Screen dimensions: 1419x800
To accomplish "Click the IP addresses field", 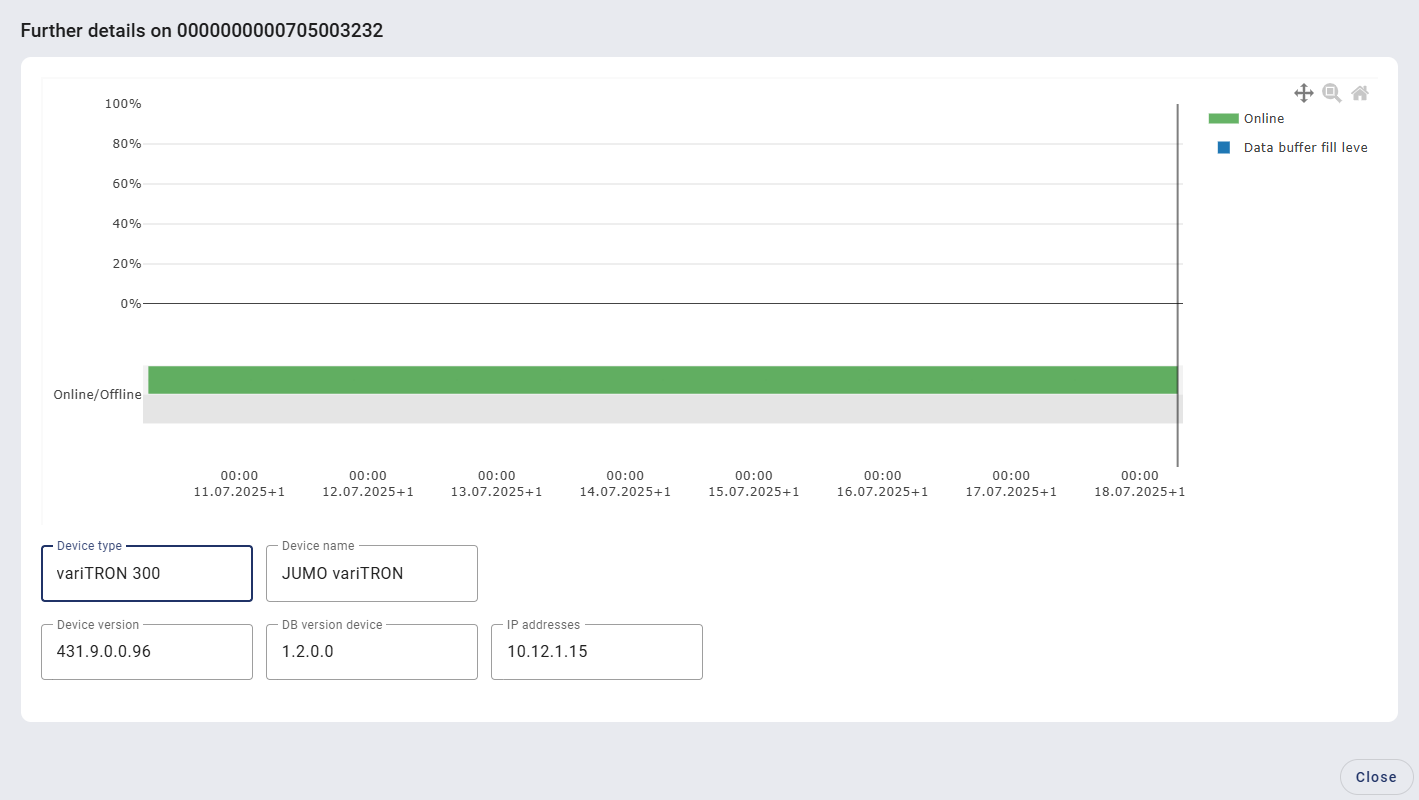I will coord(596,652).
